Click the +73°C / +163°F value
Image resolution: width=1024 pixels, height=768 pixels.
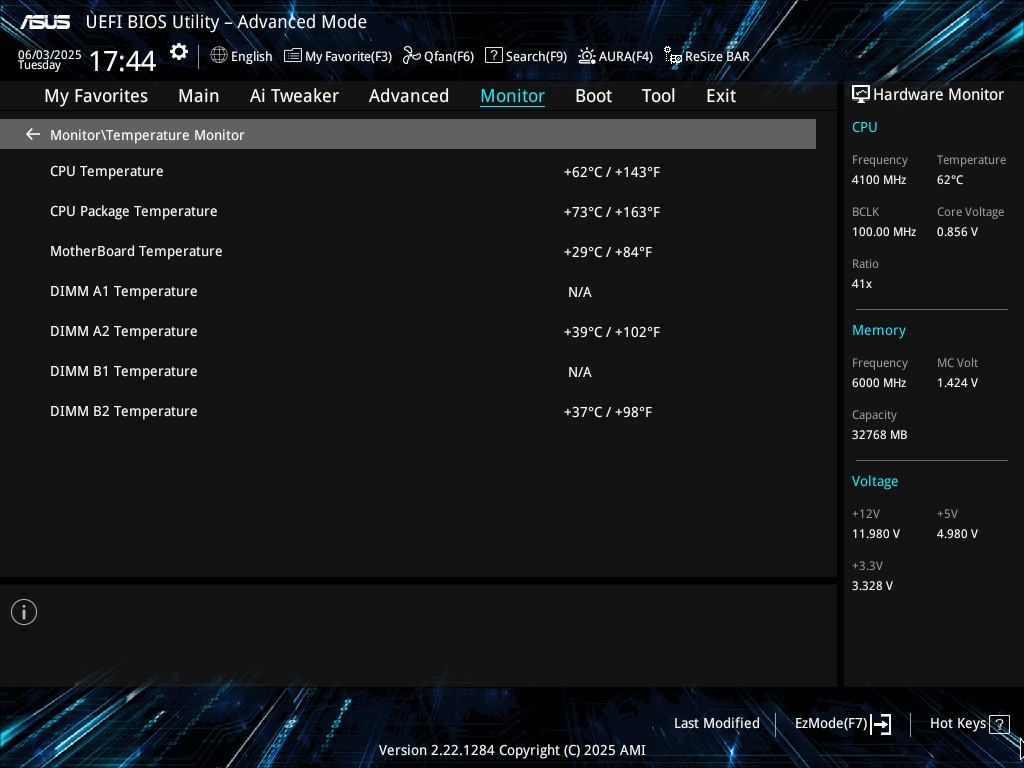612,212
